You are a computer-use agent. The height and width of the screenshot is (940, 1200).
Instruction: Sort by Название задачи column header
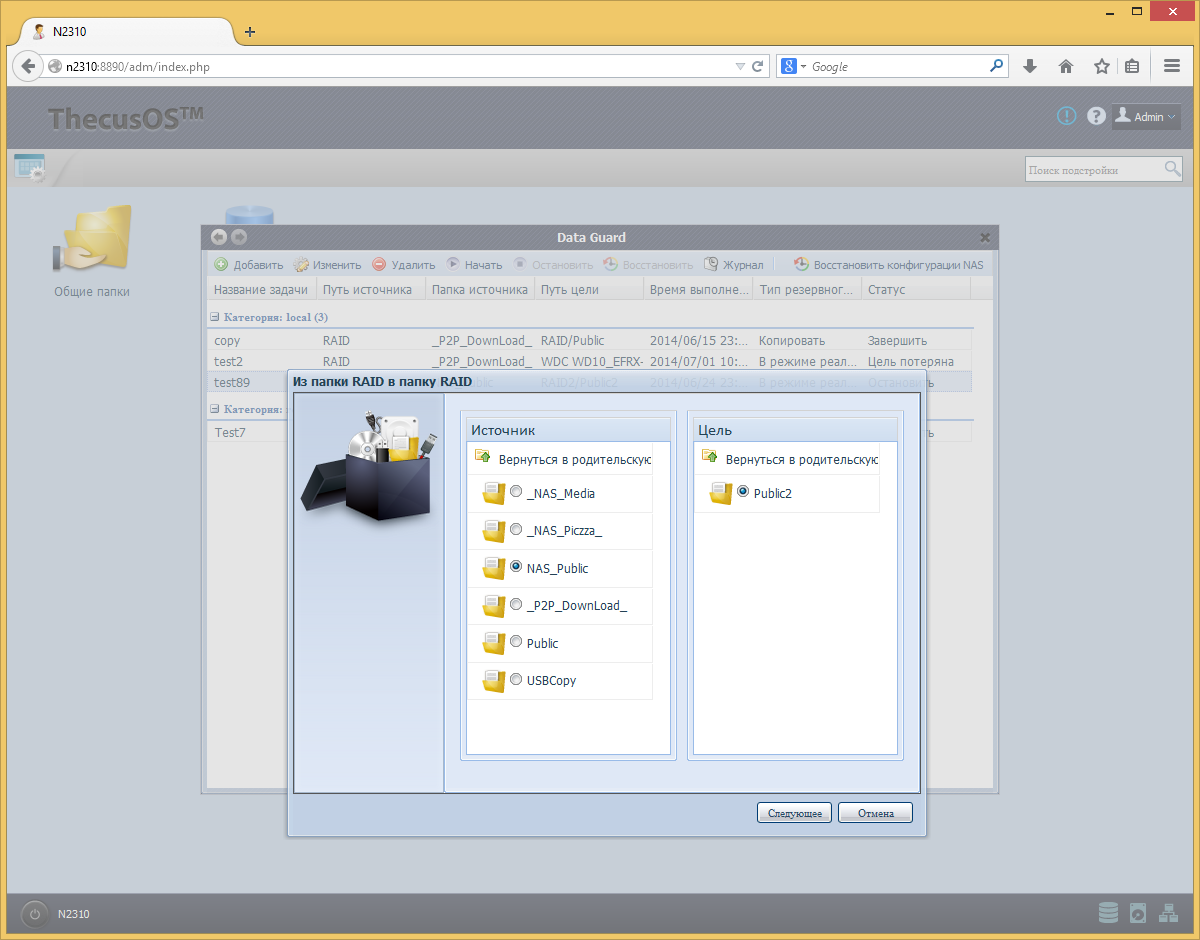point(262,289)
